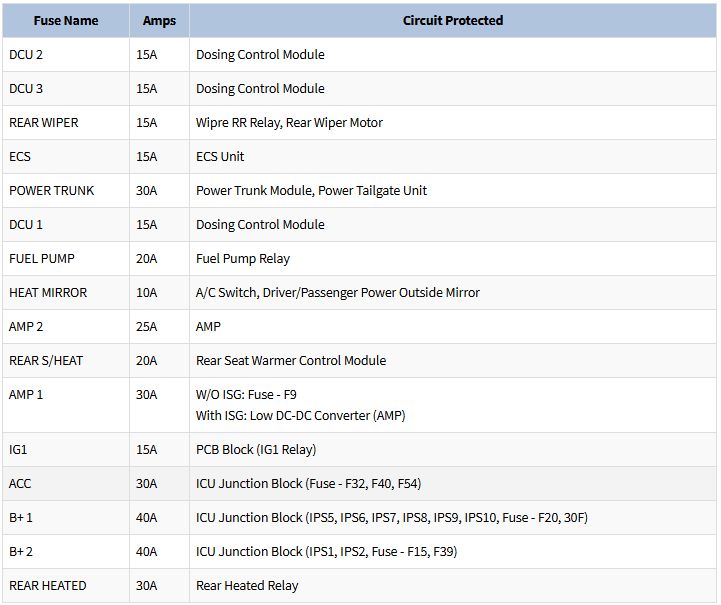
Task: Click the Fuse Name column header
Action: point(65,20)
